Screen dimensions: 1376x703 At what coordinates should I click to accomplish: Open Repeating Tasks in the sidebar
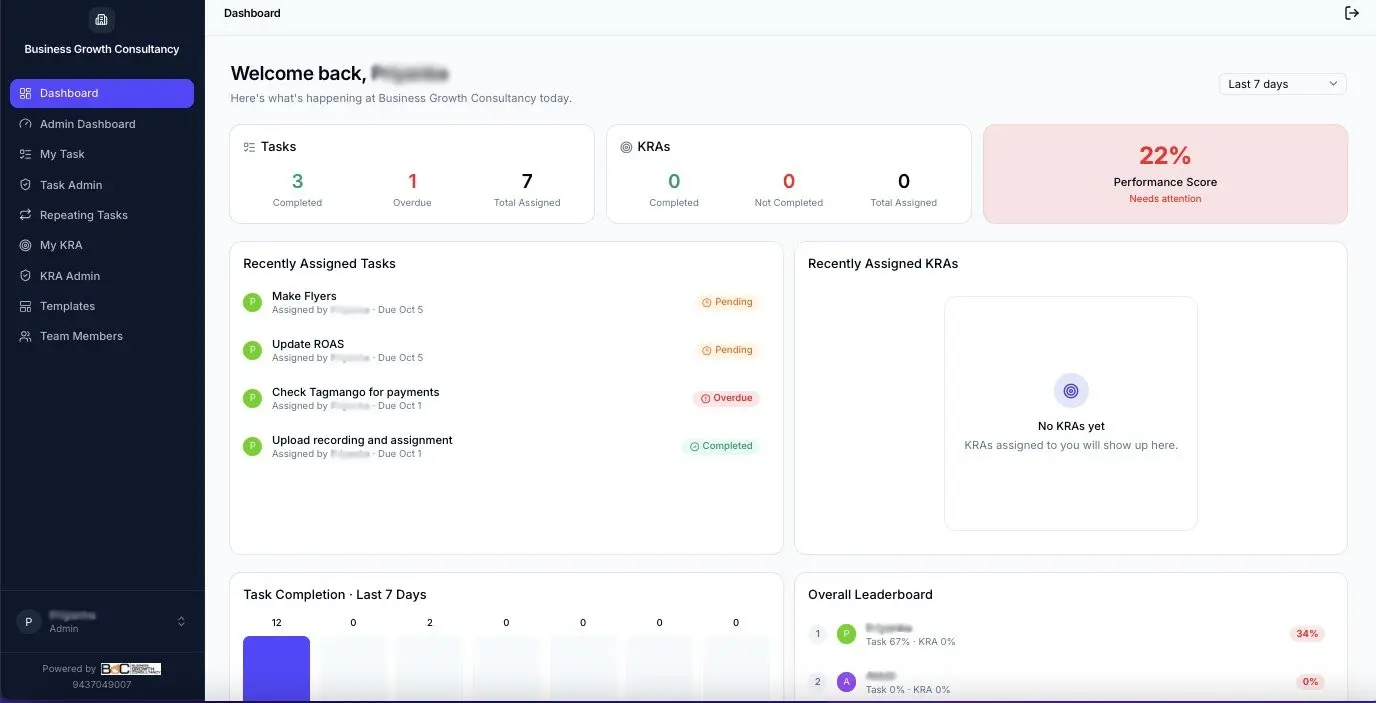pyautogui.click(x=102, y=215)
